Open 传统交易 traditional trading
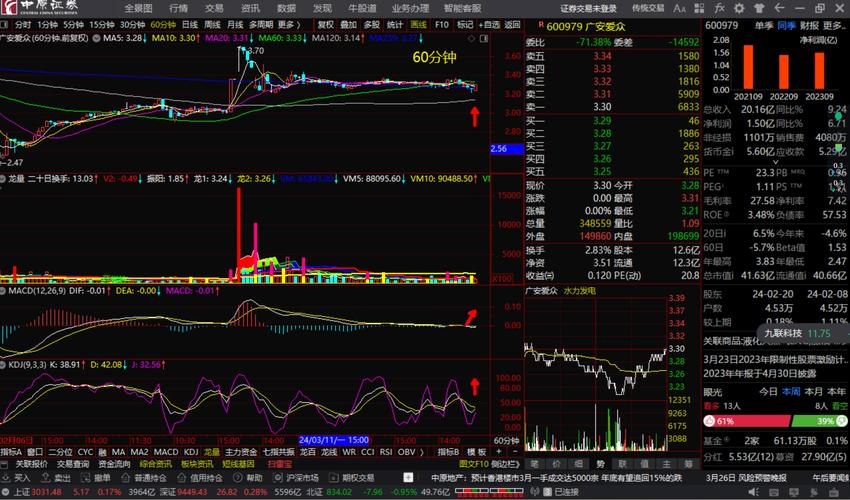The width and height of the screenshot is (850, 500). 648,8
